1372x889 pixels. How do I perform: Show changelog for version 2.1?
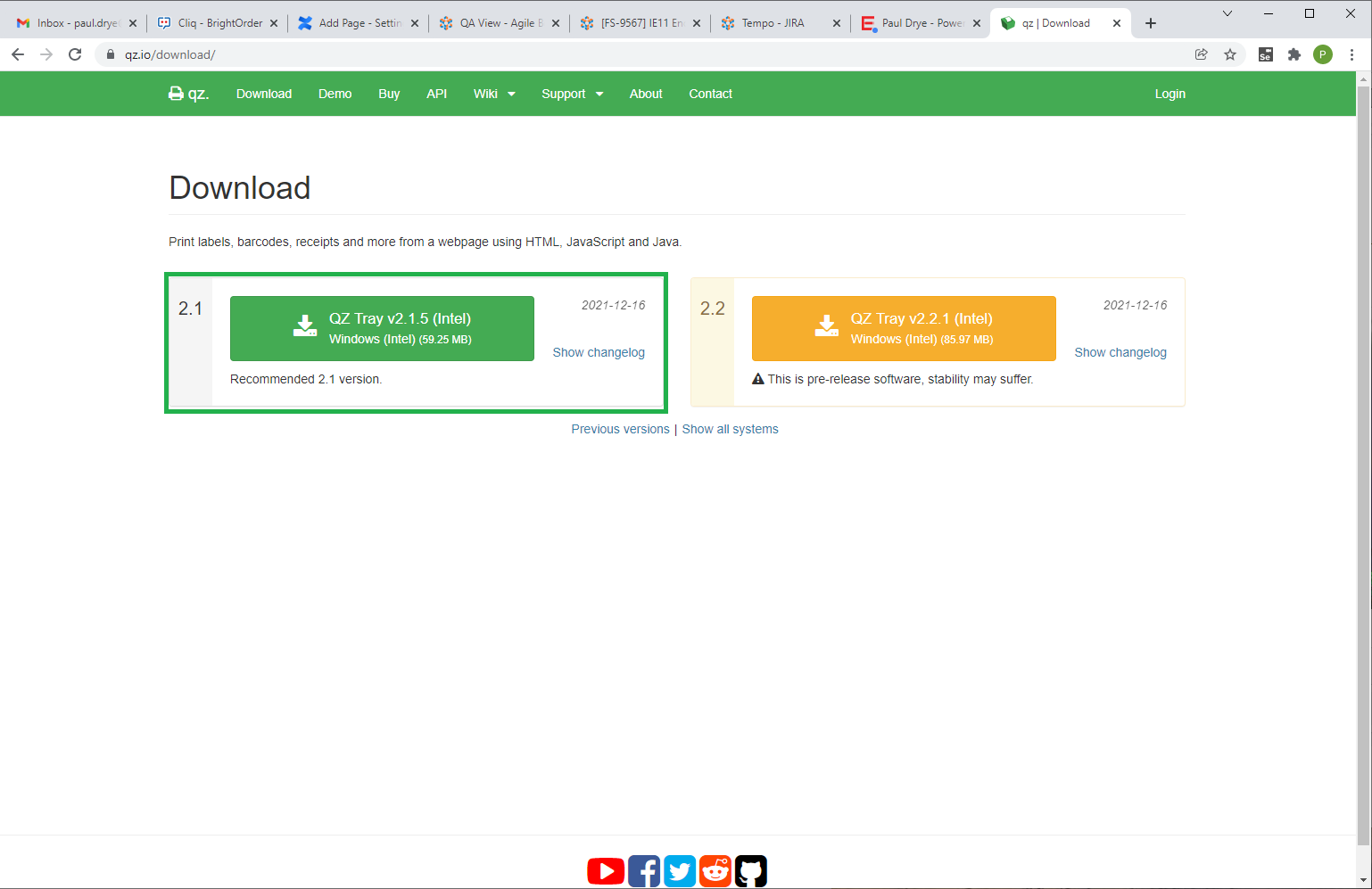point(599,352)
